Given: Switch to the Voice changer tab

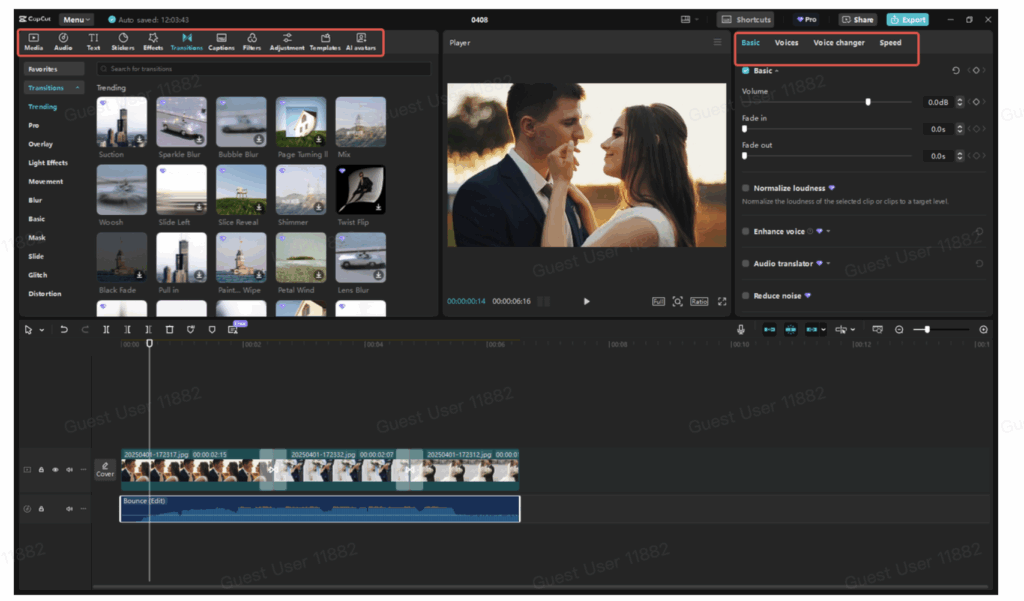Looking at the screenshot, I should click(838, 43).
